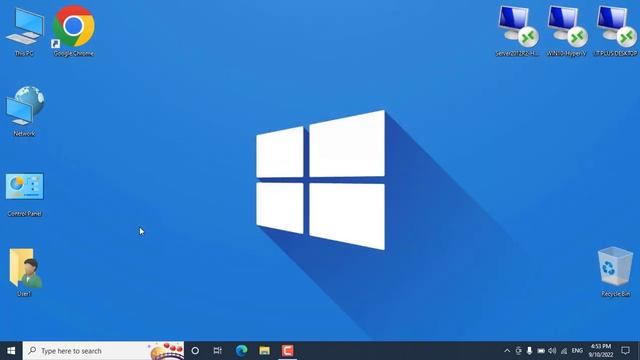
Task: Change the ENG input language
Action: (577, 351)
